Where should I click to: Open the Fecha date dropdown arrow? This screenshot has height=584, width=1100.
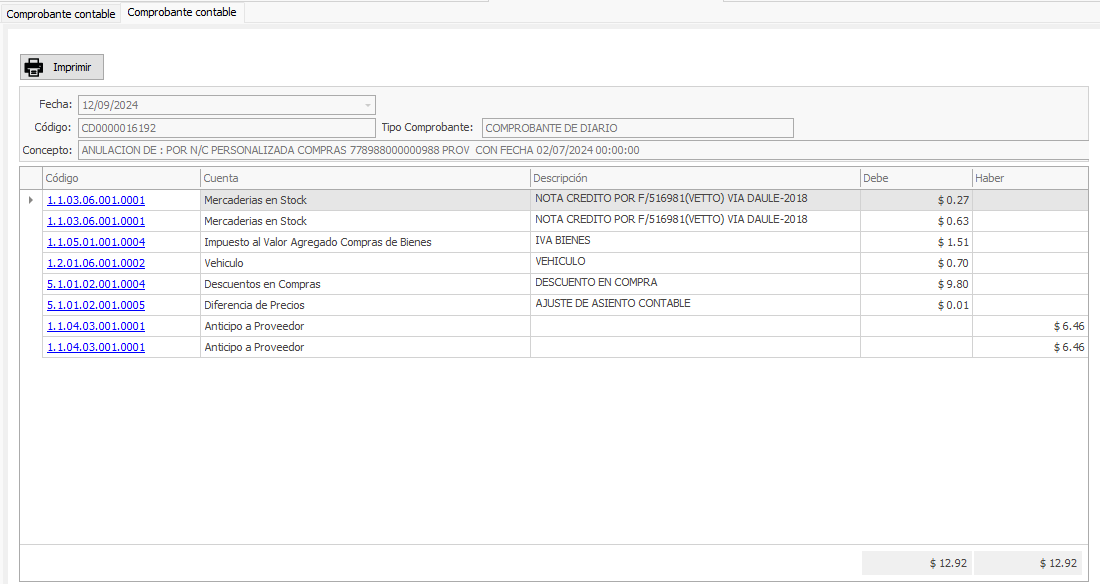(x=368, y=104)
